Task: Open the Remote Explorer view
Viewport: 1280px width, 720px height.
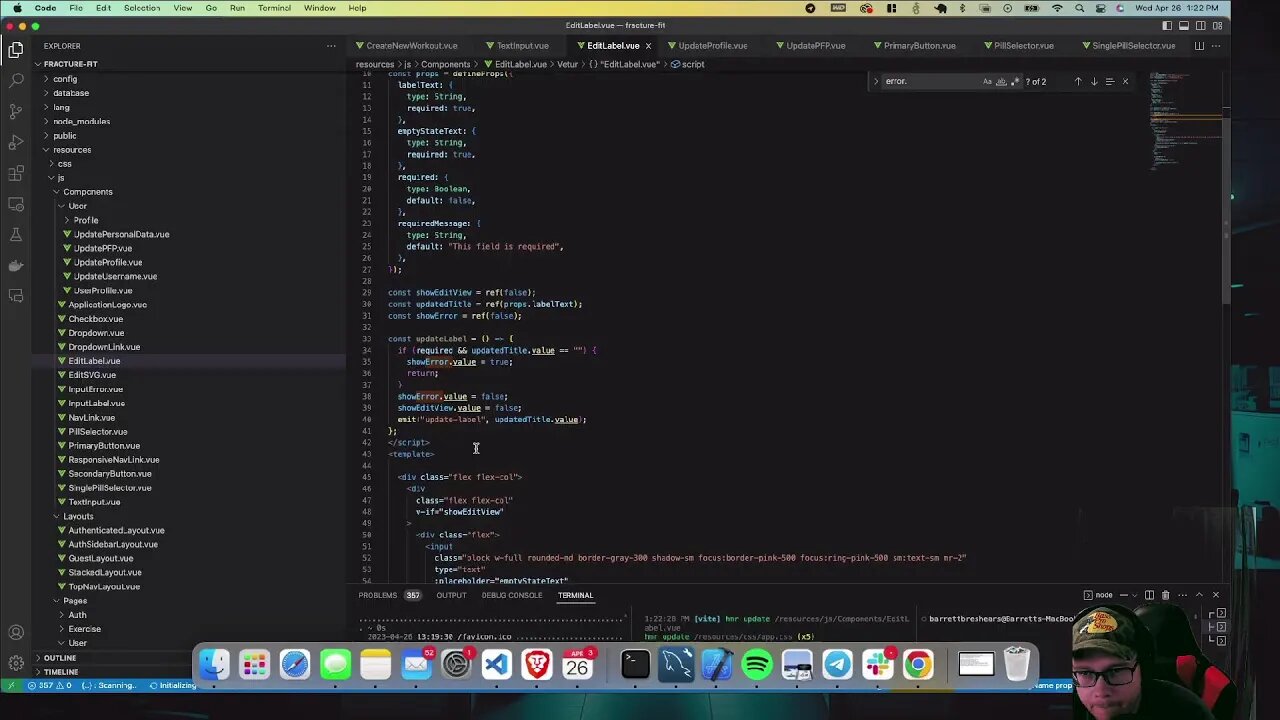Action: tap(16, 204)
